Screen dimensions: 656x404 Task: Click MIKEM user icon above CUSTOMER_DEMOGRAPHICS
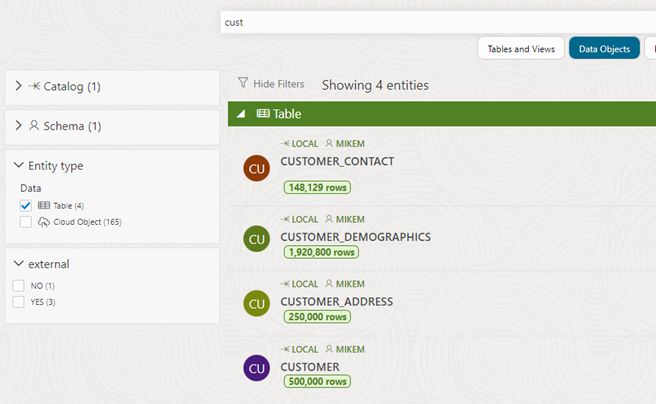(x=329, y=219)
